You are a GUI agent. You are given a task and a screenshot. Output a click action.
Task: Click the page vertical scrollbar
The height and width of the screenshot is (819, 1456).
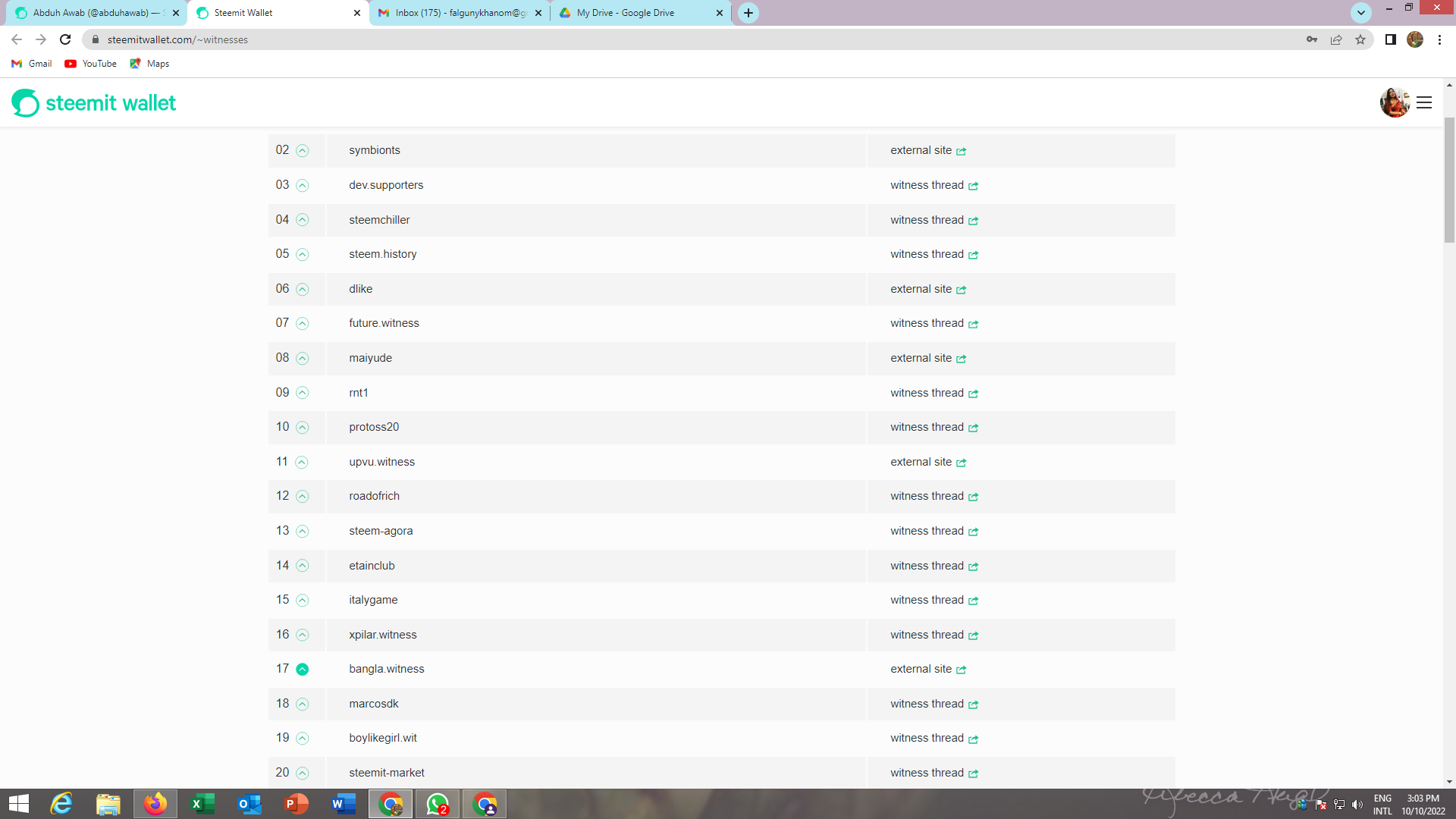pos(1449,180)
